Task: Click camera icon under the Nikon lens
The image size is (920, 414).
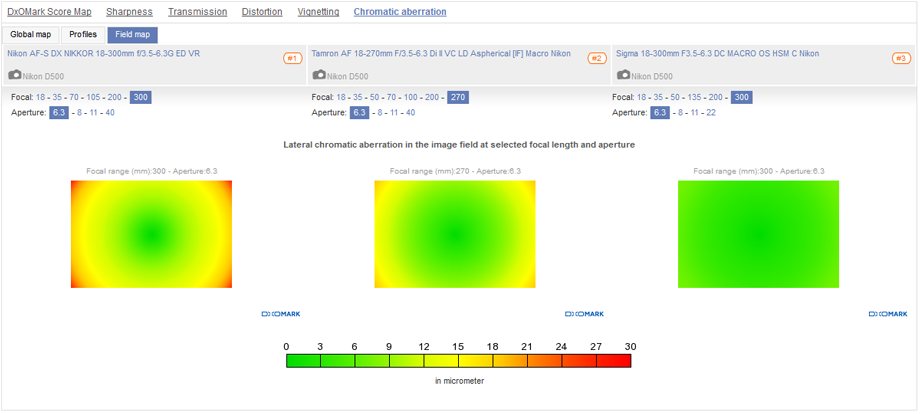Action: [15, 75]
